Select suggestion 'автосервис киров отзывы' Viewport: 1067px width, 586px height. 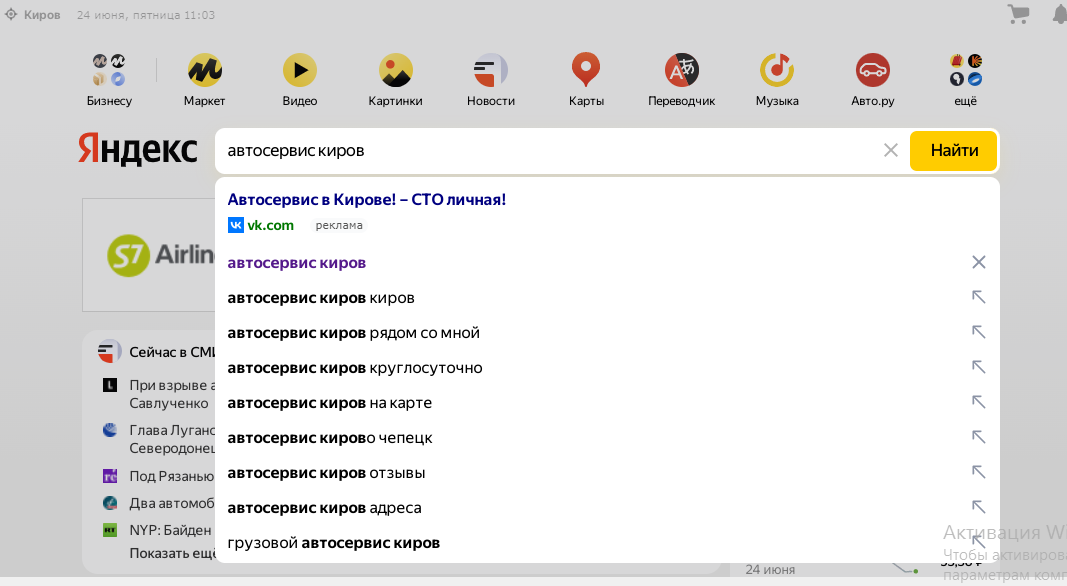tap(326, 473)
